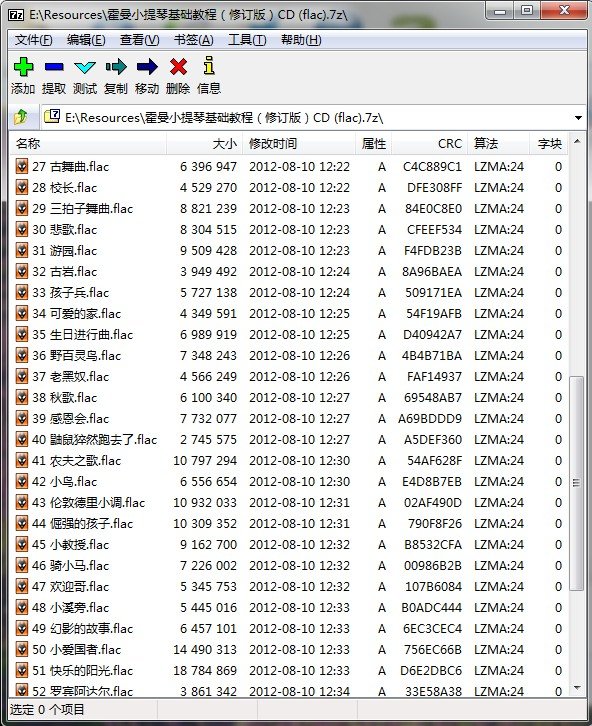Click the file icon for 33 孩子兵.flac
This screenshot has height=726, width=592.
[22, 292]
